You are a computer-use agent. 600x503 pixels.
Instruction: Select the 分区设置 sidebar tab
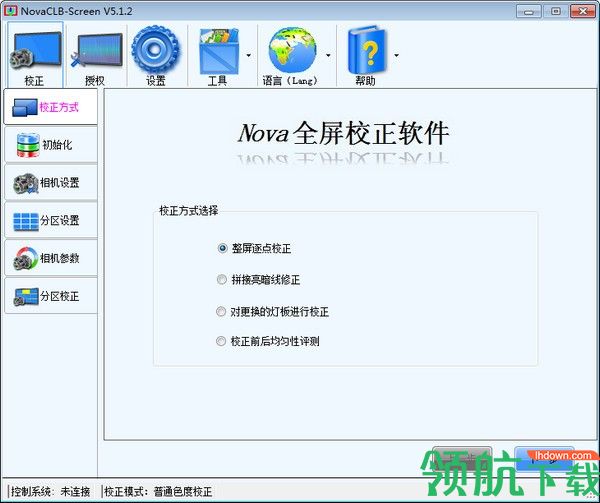click(x=51, y=220)
